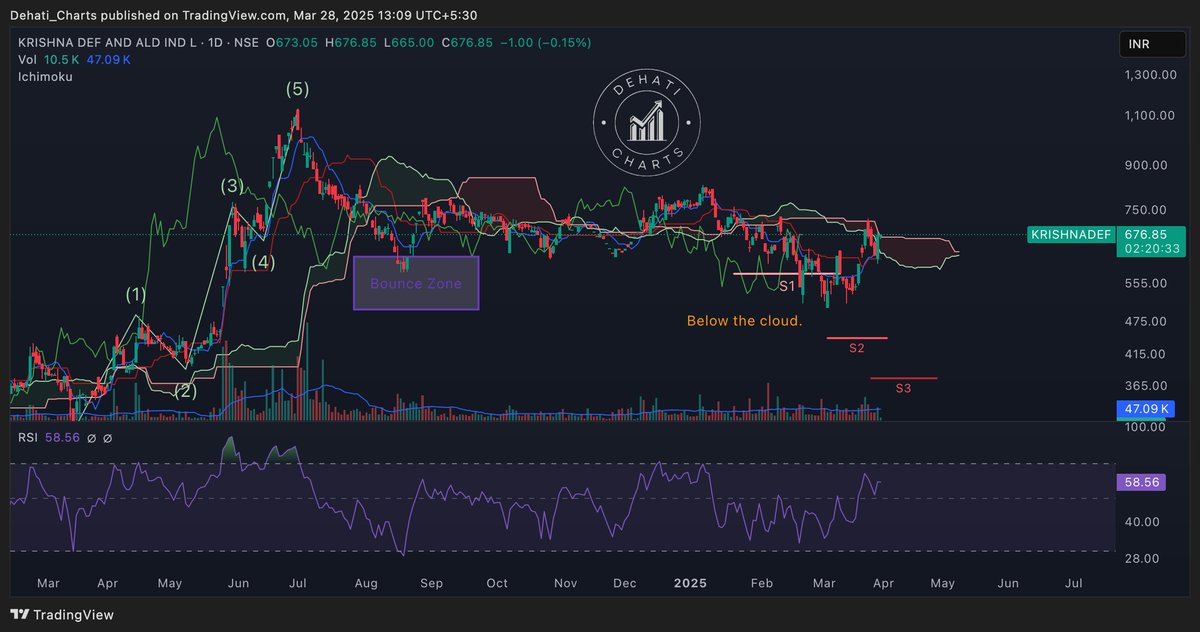Click the green KRISHNADEF price axis tag
Image resolution: width=1200 pixels, height=632 pixels.
[x=1070, y=234]
